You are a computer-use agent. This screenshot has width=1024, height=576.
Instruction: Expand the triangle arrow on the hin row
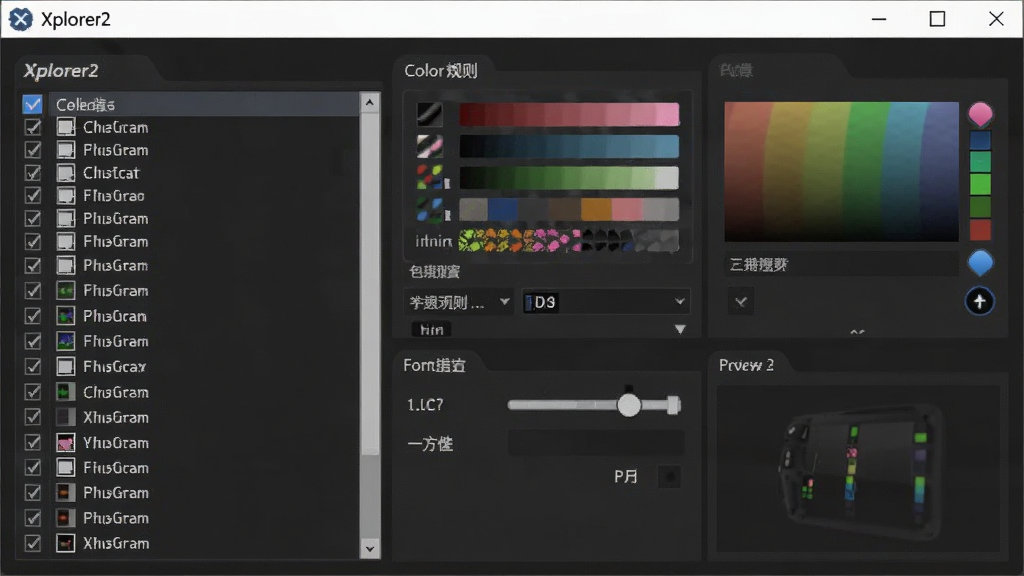coord(680,329)
